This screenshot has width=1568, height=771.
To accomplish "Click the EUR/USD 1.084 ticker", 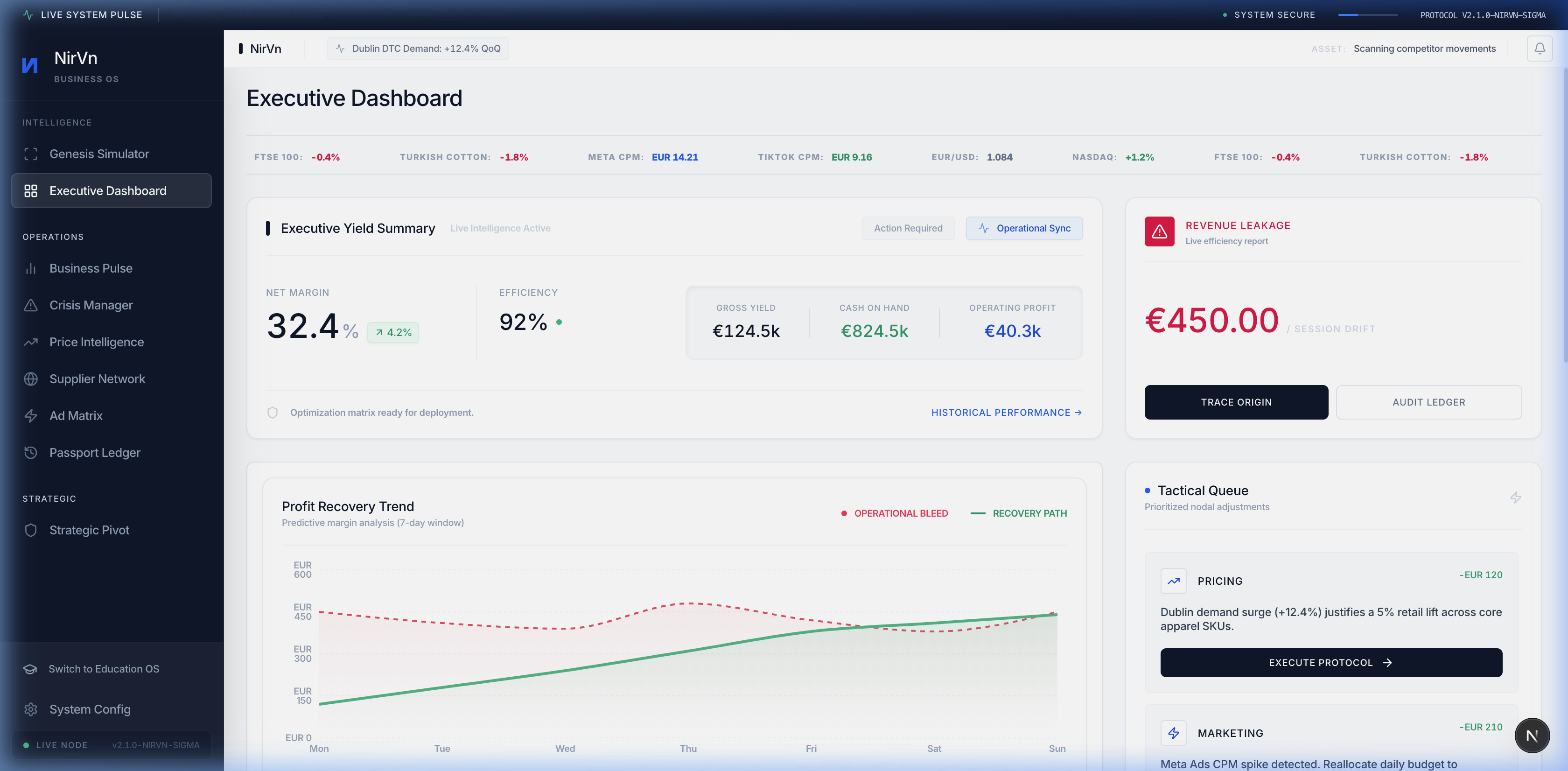I will click(x=972, y=157).
